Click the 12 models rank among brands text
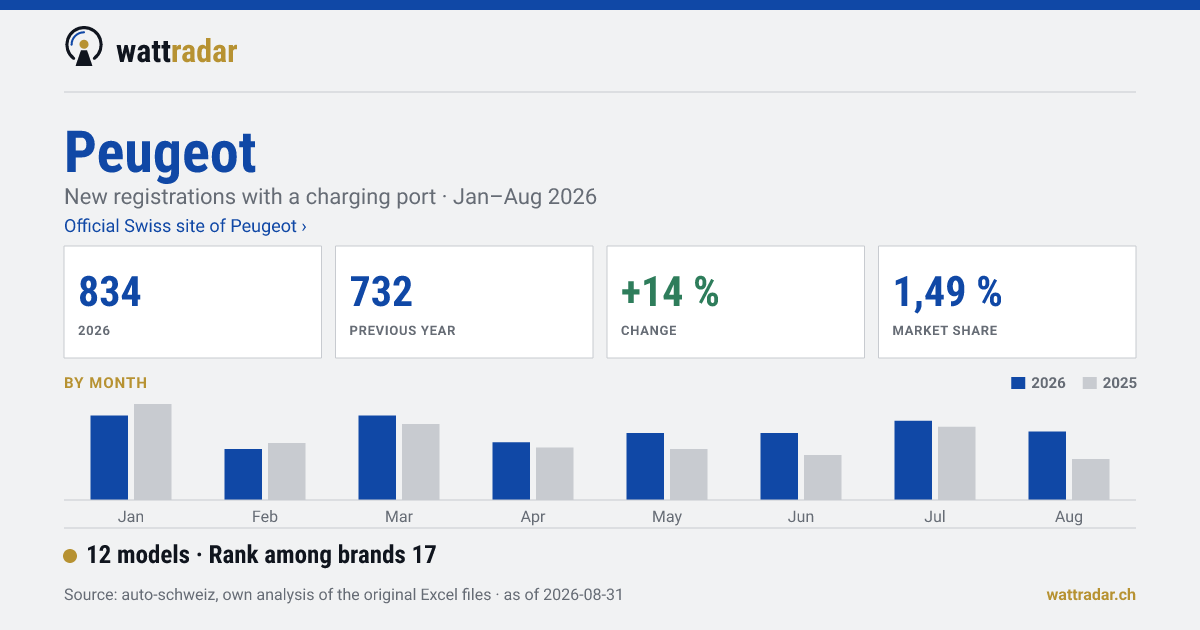This screenshot has height=630, width=1200. [x=262, y=555]
